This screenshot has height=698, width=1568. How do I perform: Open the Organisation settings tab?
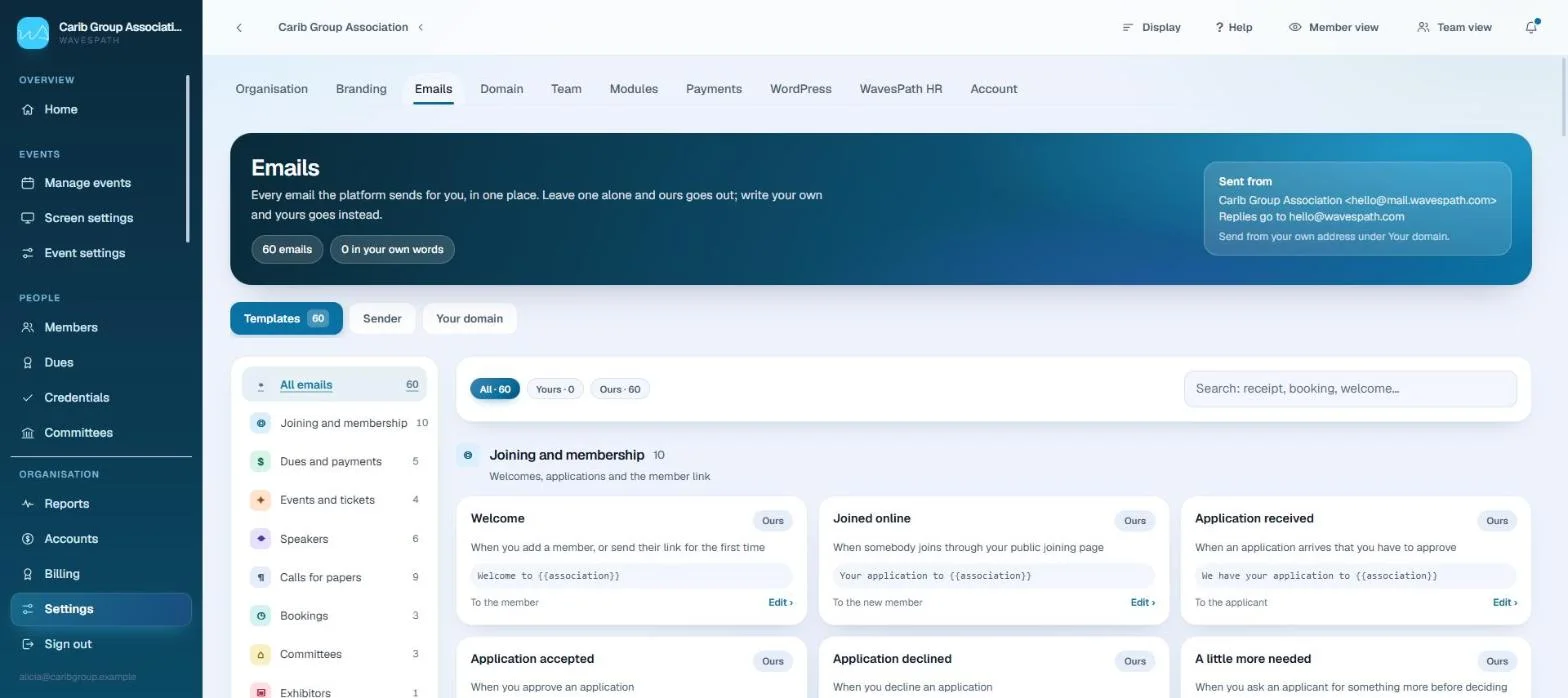272,89
